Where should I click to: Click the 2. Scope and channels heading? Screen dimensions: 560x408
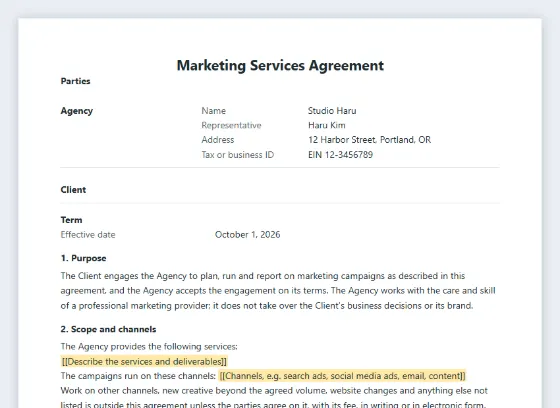(109, 329)
